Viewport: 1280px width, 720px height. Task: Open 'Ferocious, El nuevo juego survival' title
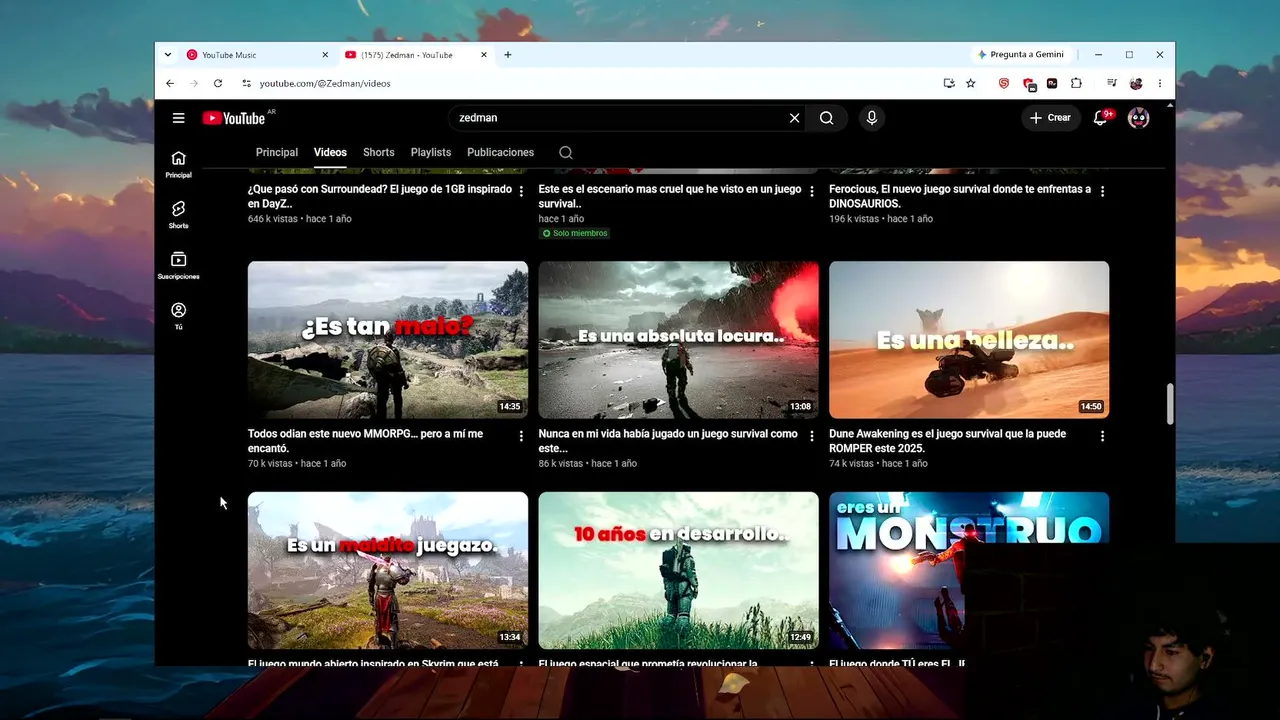tap(960, 196)
